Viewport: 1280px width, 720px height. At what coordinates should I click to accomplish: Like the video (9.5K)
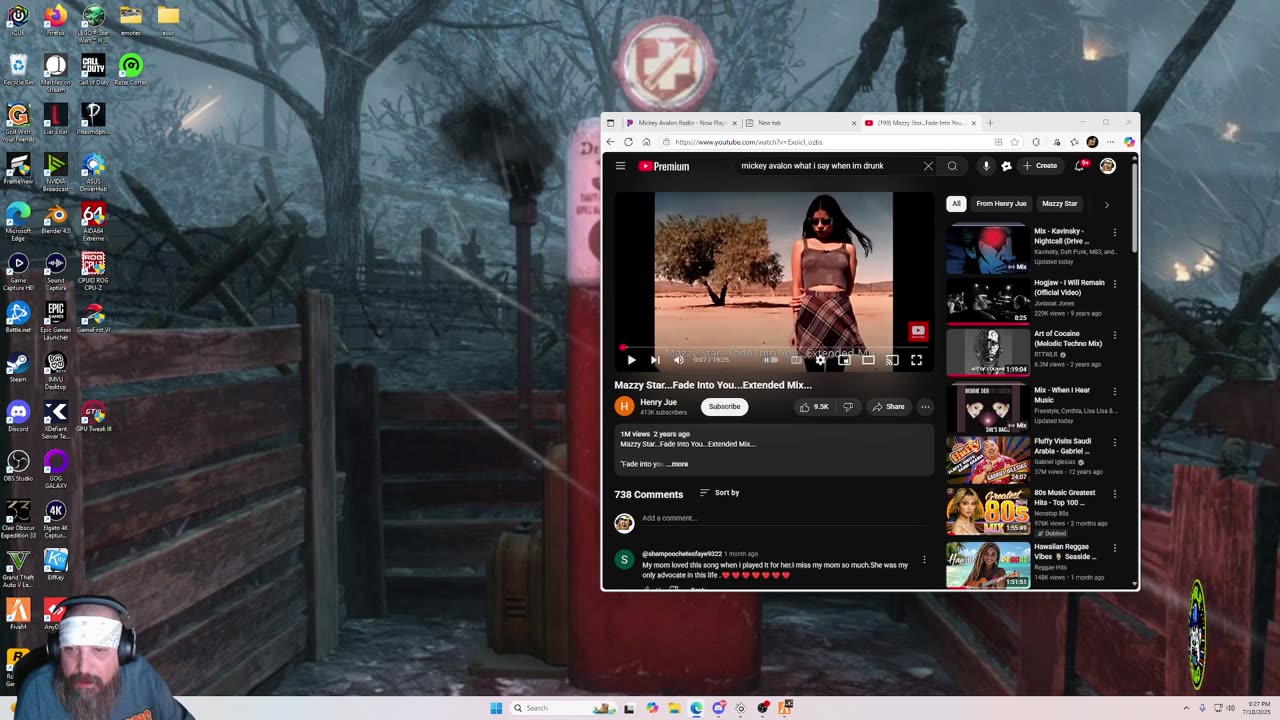tap(814, 407)
